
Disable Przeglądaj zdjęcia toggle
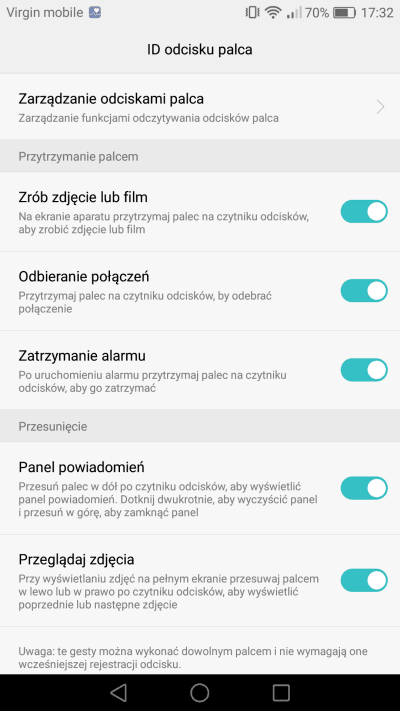364,580
